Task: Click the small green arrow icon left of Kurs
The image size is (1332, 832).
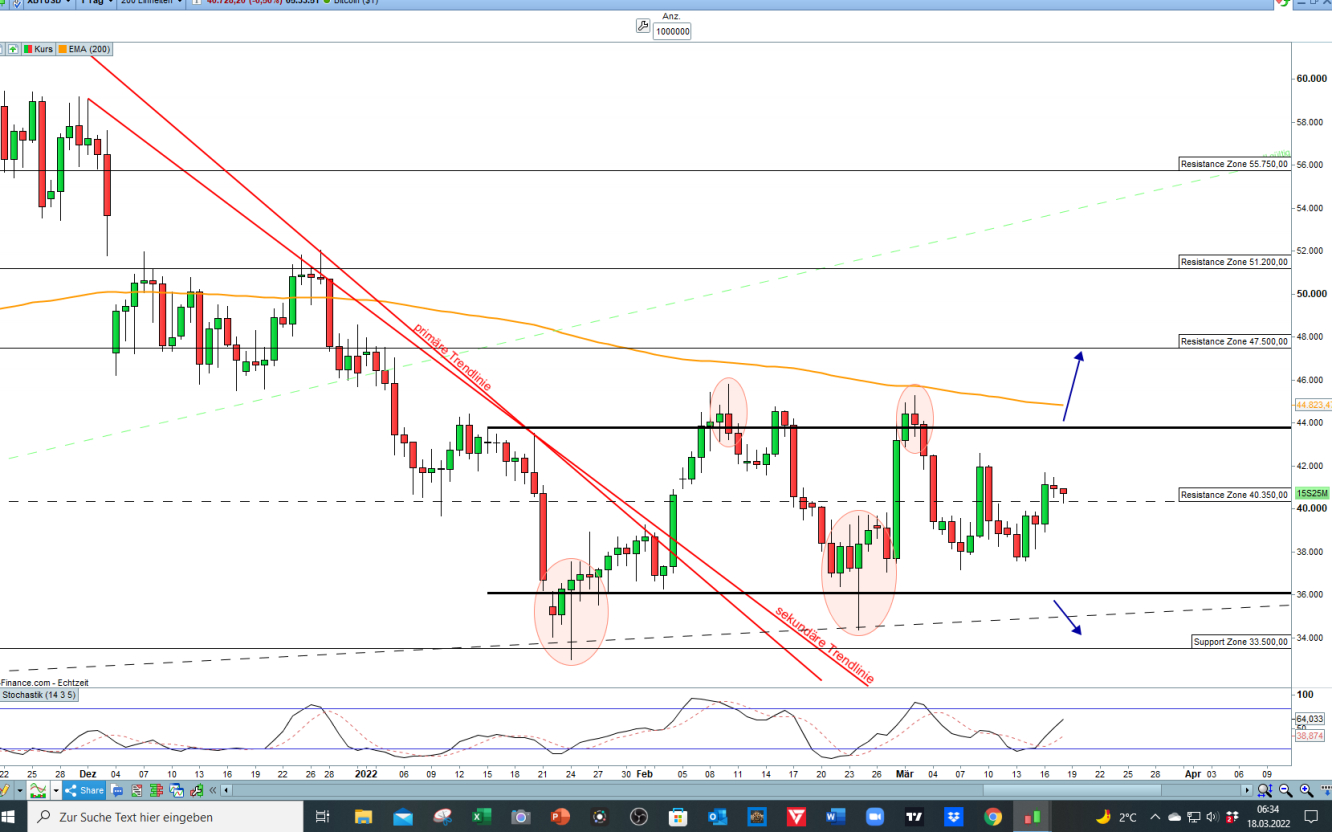Action: coord(13,48)
